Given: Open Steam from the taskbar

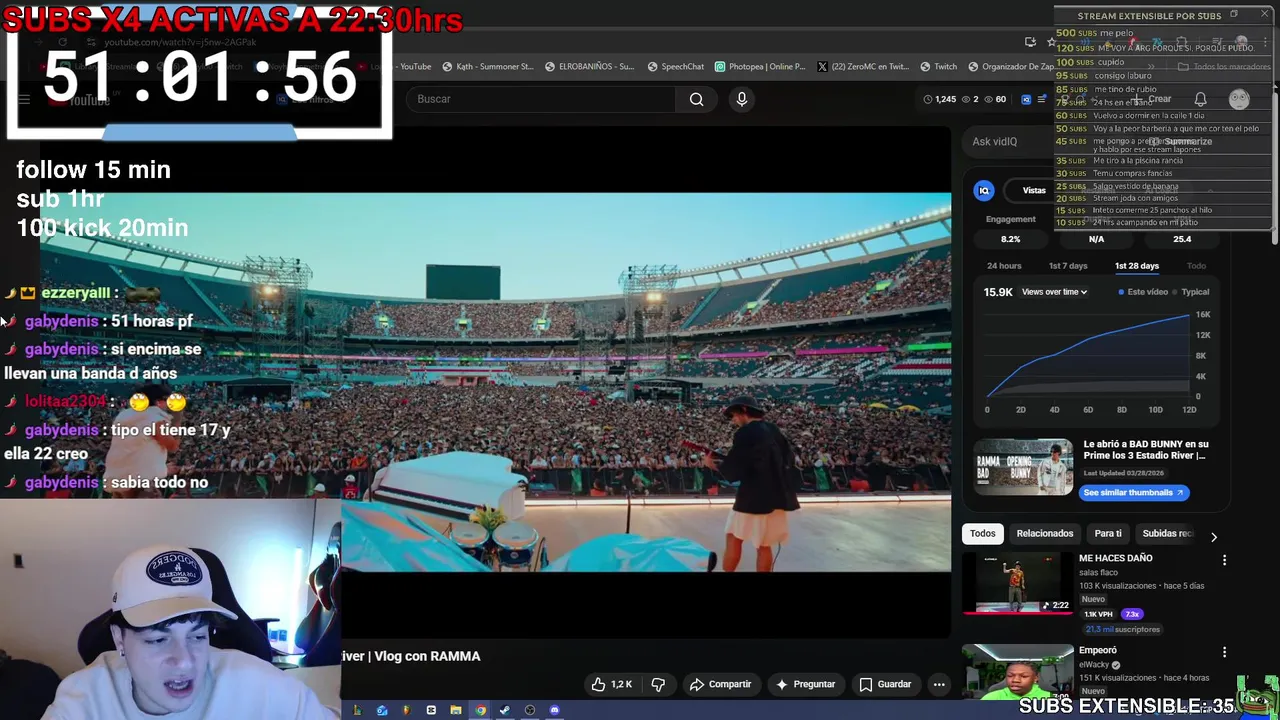Looking at the screenshot, I should click(x=505, y=710).
